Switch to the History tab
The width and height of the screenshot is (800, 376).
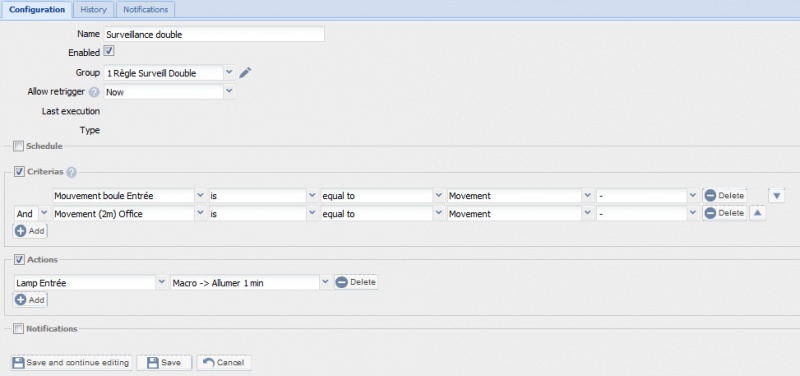[93, 10]
